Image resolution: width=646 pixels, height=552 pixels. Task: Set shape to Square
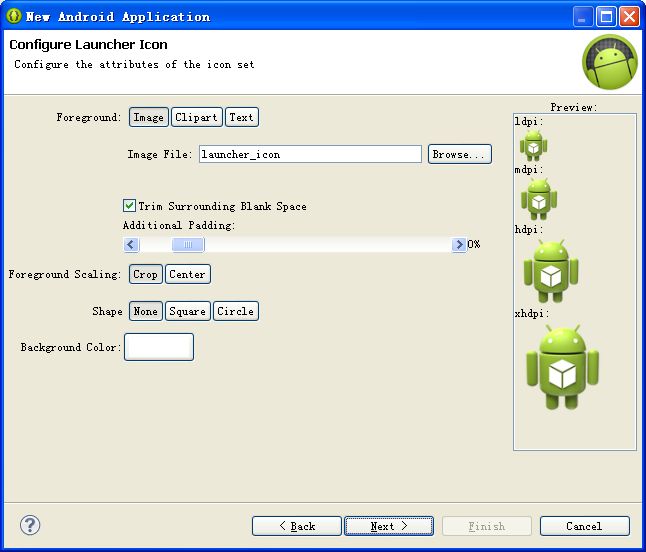[187, 311]
